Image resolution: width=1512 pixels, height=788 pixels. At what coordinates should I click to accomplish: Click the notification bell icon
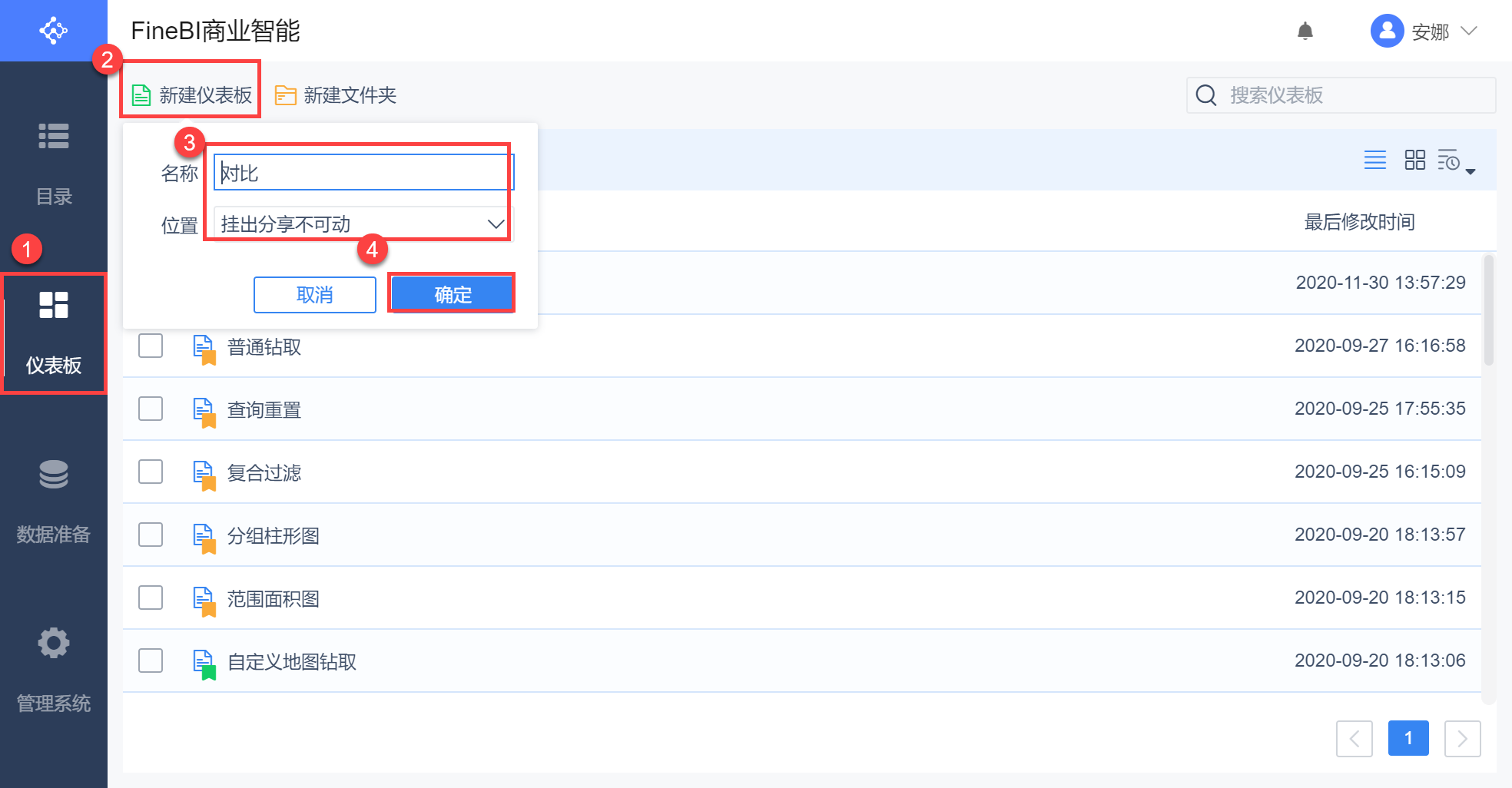(1305, 31)
